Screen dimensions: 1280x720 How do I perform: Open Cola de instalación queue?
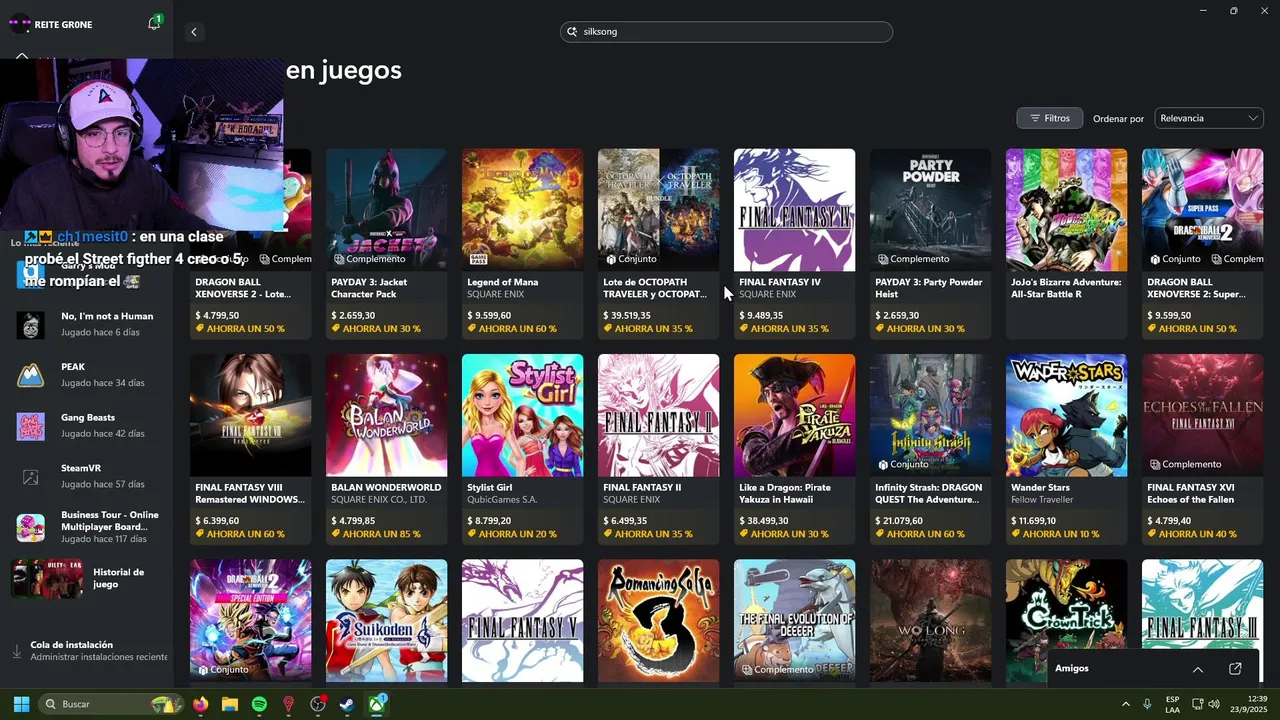tap(88, 651)
